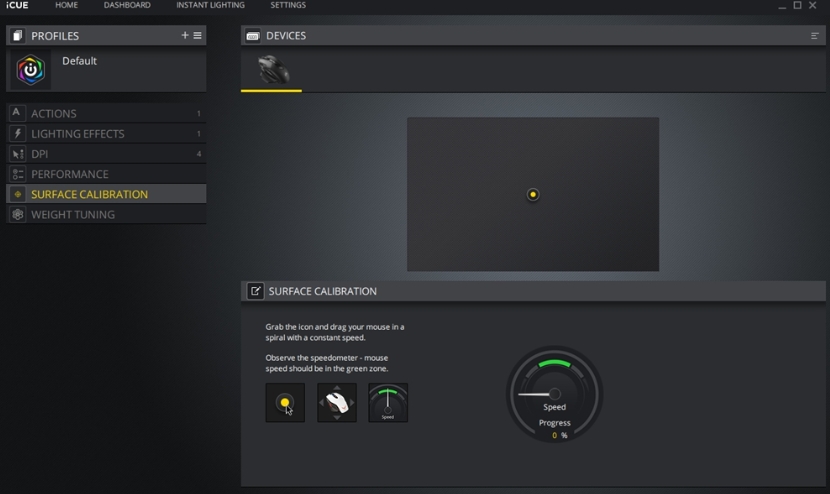Select the mouse device thumbnail
The height and width of the screenshot is (494, 830).
coord(272,70)
